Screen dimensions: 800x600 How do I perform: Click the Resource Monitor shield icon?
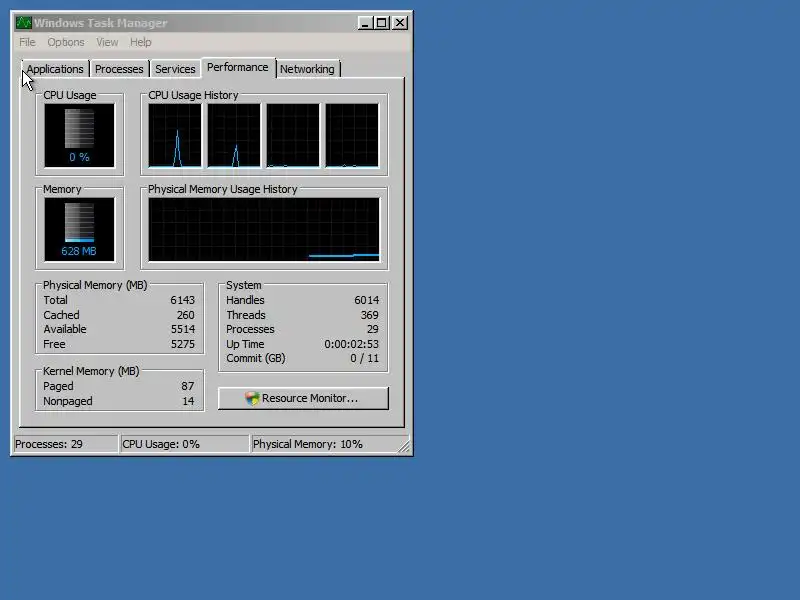coord(252,398)
